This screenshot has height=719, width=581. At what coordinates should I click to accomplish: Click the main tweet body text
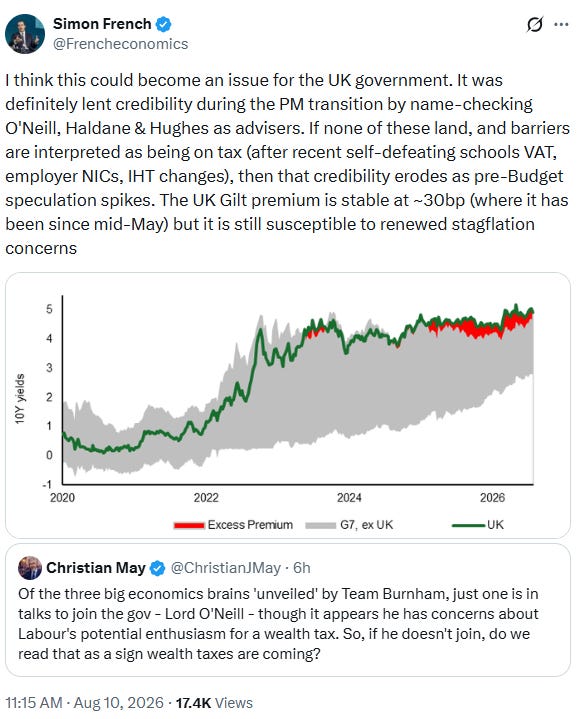pos(288,164)
